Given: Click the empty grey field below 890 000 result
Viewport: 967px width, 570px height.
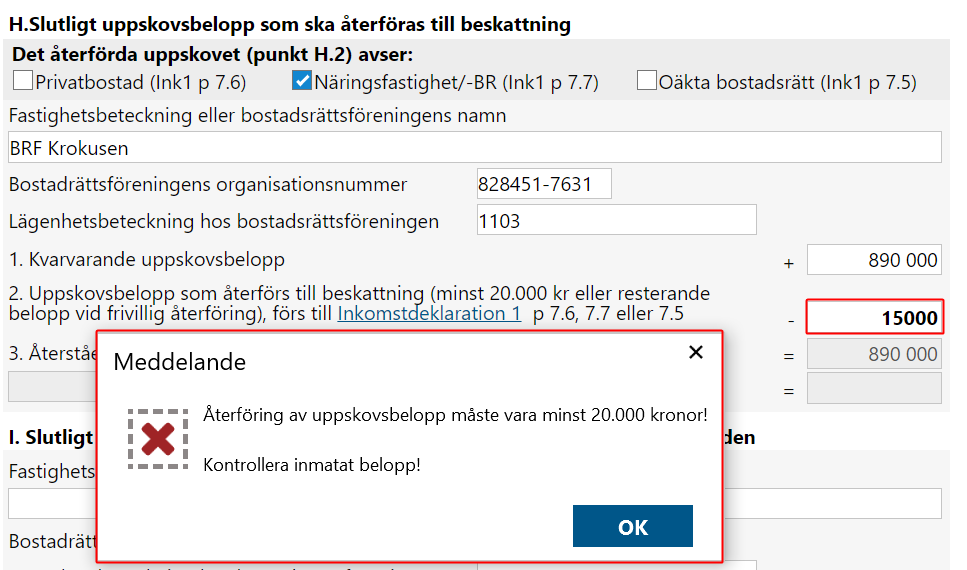Looking at the screenshot, I should coord(874,388).
